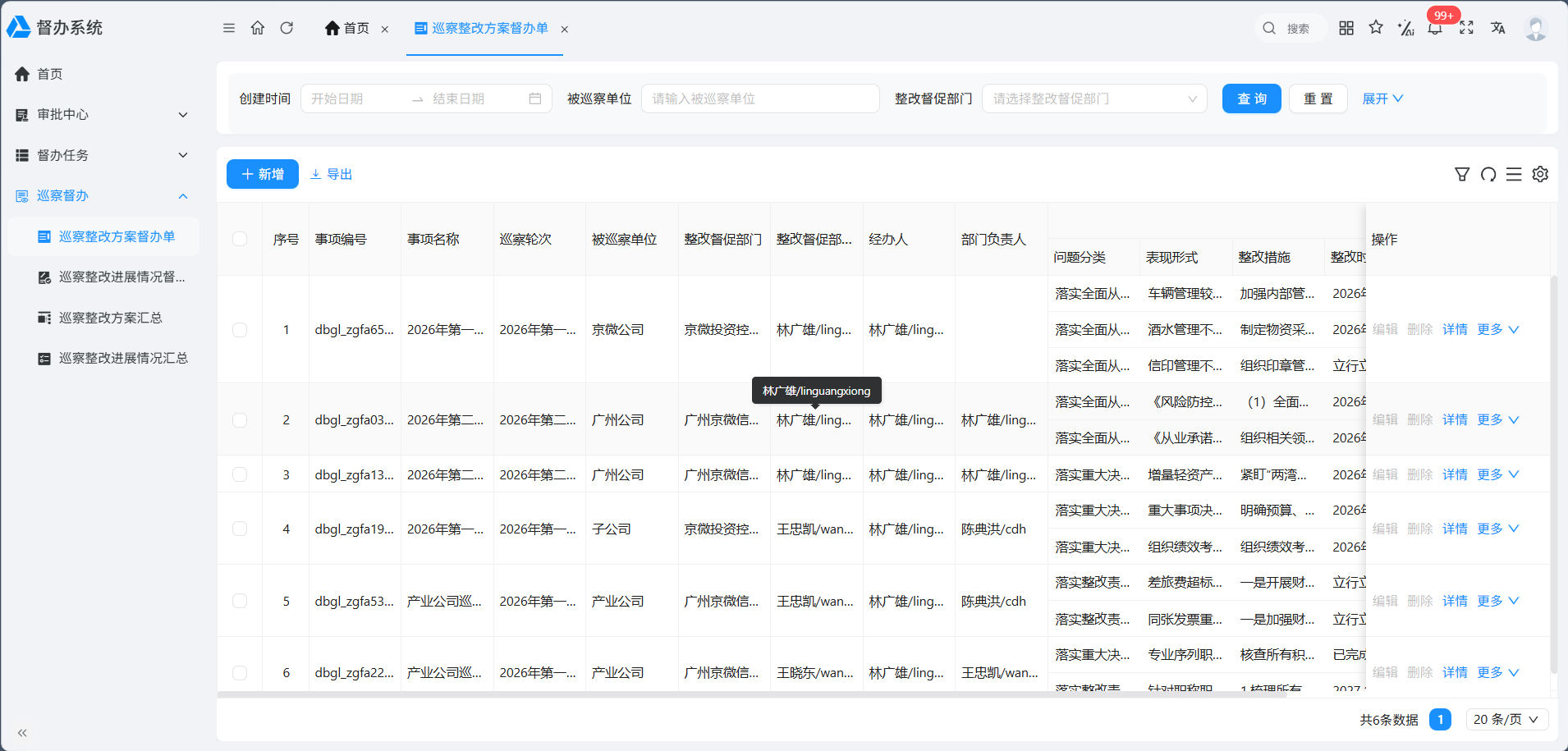Screen dimensions: 1568x751
Task: Expand the 审批中心 sidebar menu
Action: [103, 115]
